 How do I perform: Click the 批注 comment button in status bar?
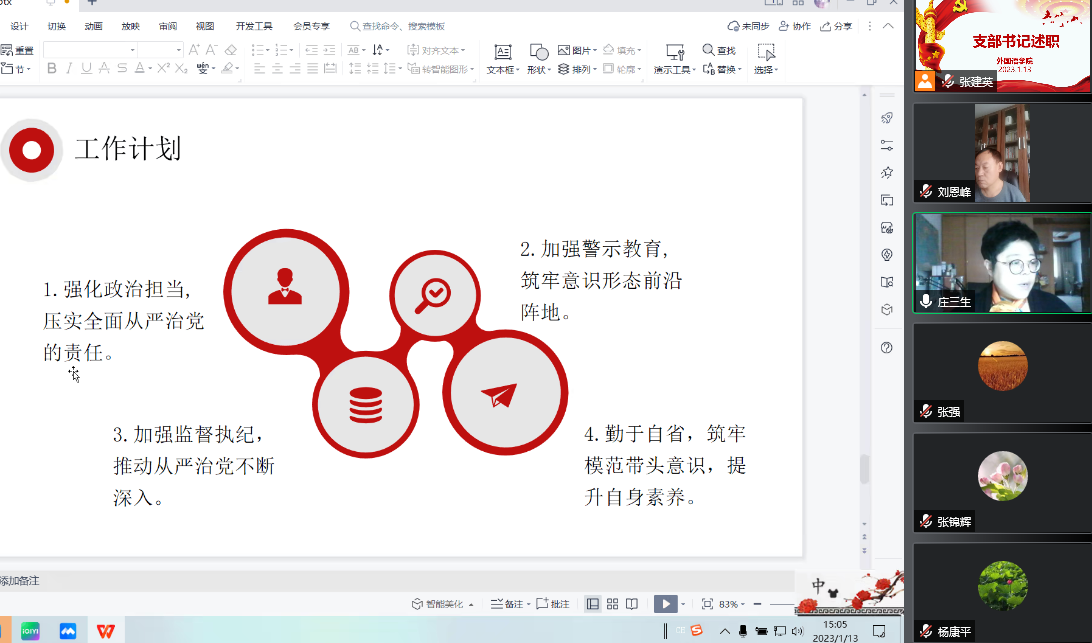553,604
